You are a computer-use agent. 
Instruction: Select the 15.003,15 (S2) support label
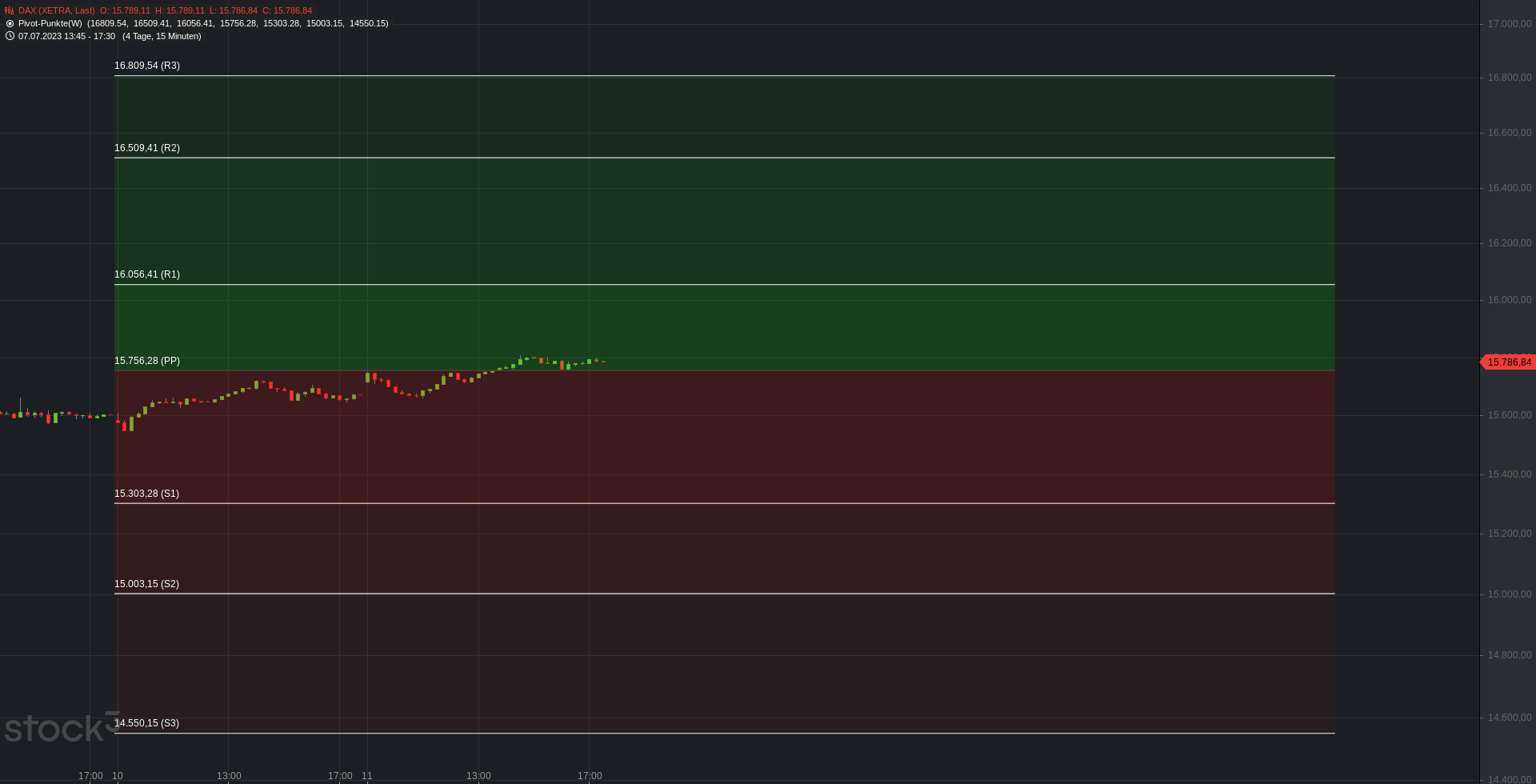pos(146,584)
